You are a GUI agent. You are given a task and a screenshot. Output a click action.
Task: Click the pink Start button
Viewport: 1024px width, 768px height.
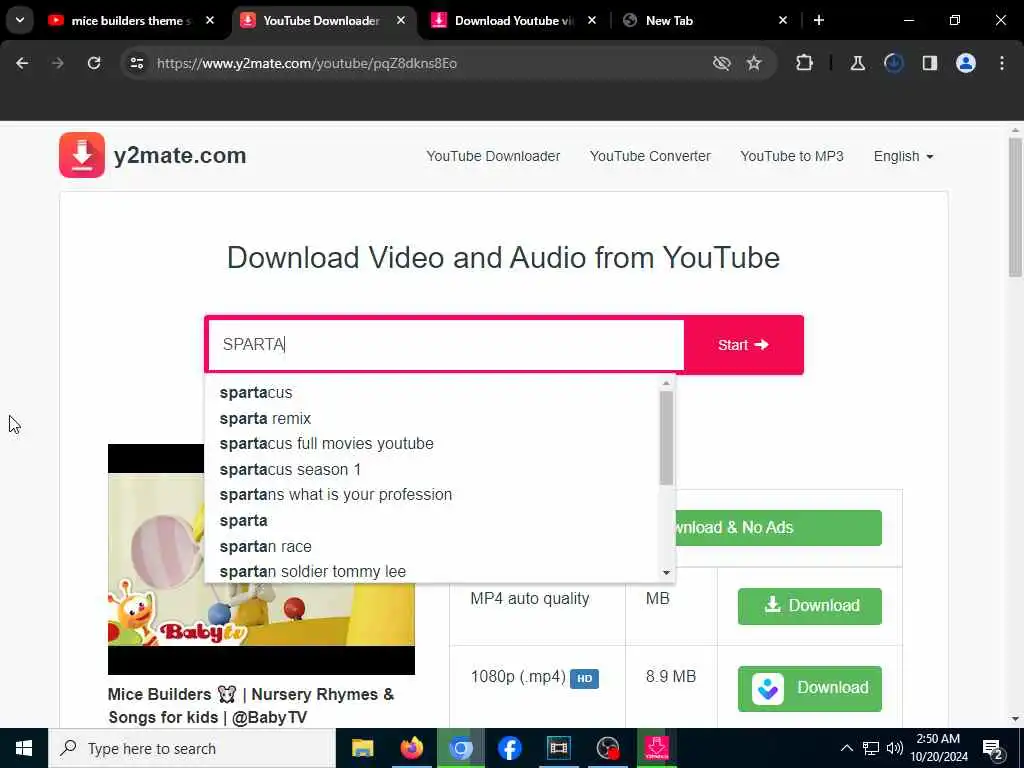pos(743,345)
